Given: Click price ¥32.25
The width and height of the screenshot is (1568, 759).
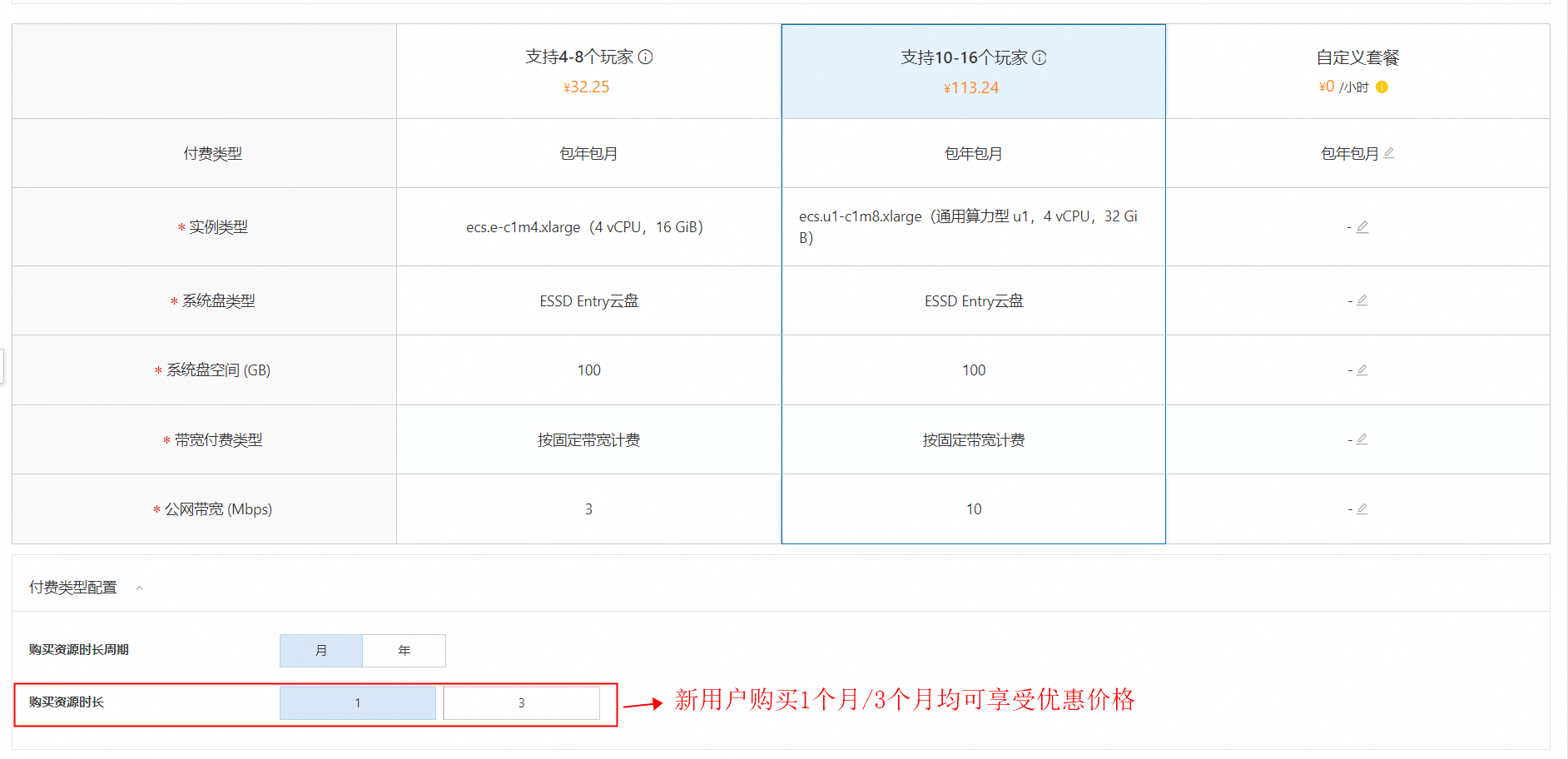Looking at the screenshot, I should click(x=587, y=87).
